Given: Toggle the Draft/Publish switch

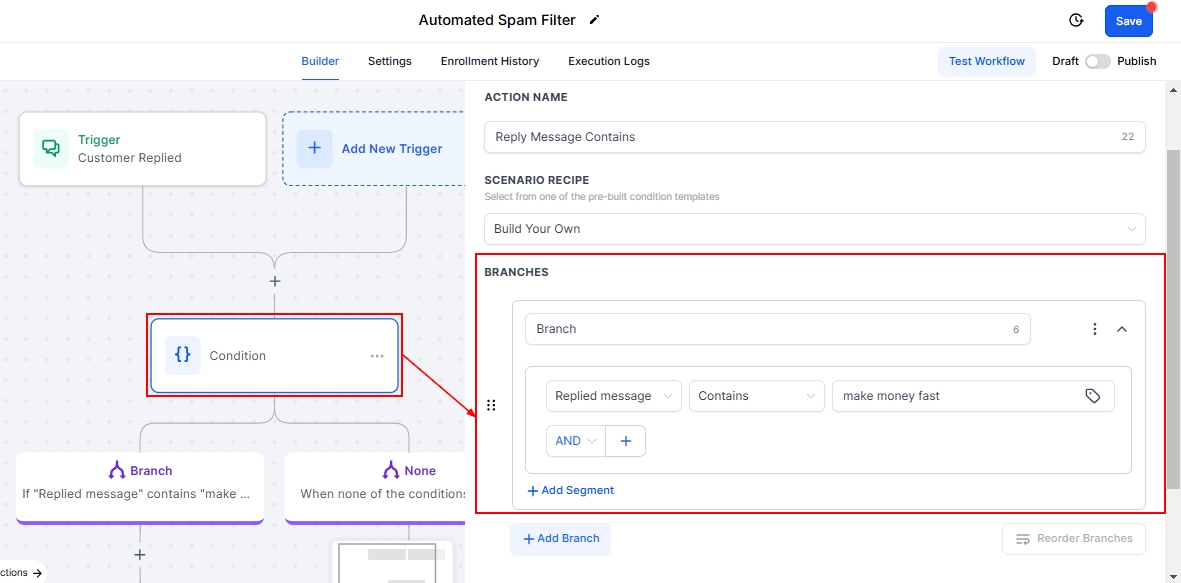Looking at the screenshot, I should (1097, 61).
